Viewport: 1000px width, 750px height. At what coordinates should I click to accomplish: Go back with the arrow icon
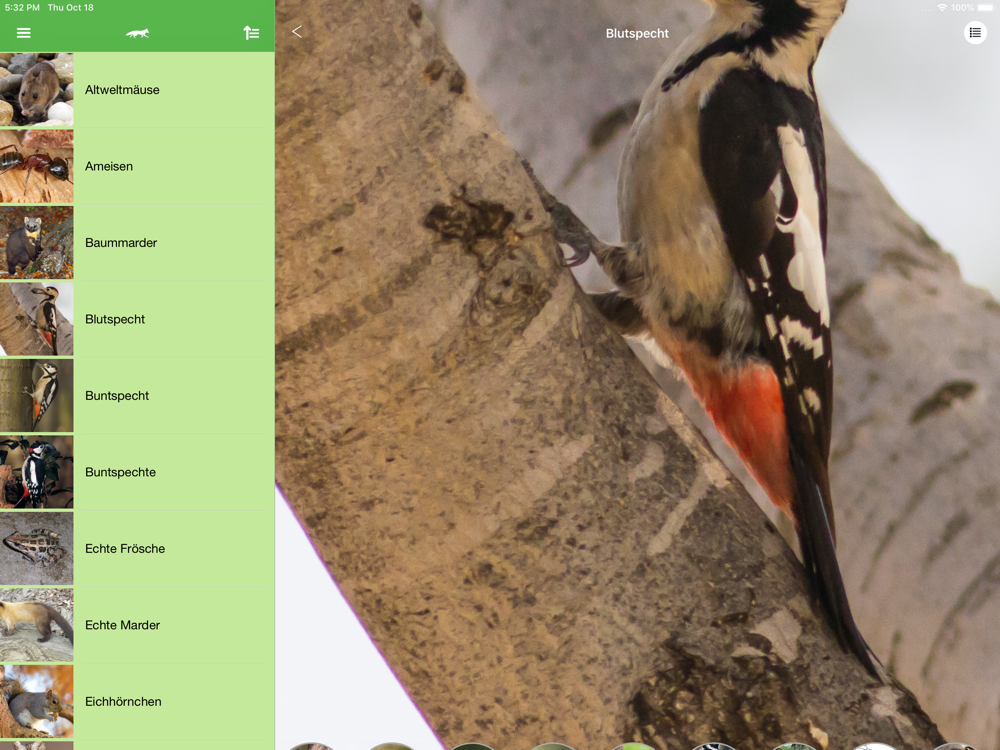297,31
